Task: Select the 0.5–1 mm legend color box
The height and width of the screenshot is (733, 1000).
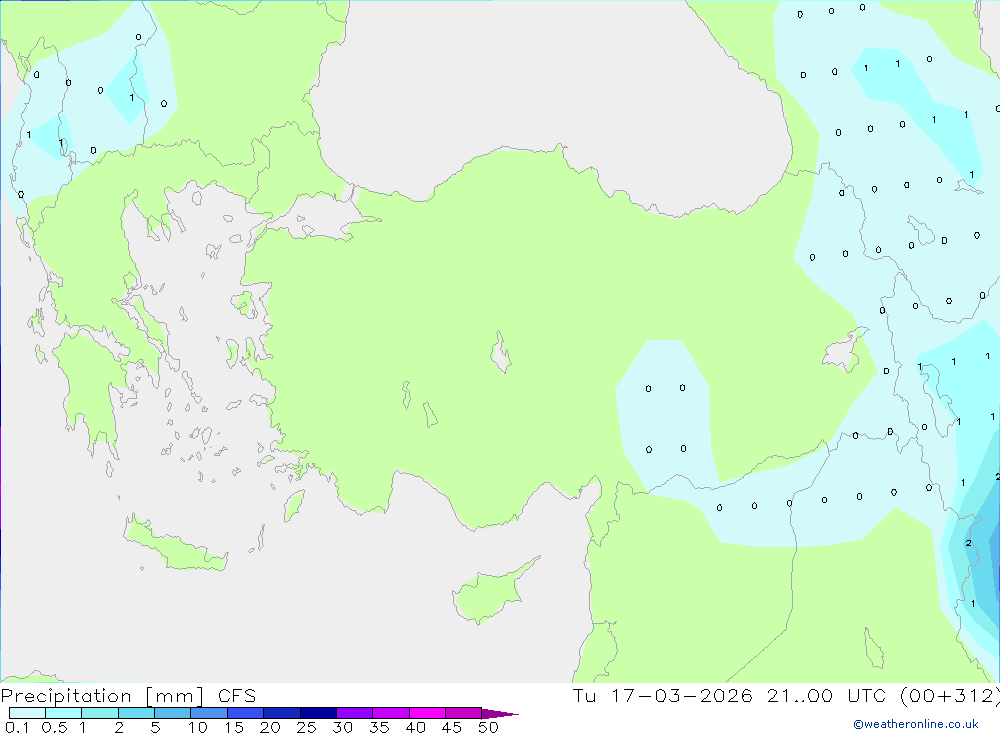Action: (x=63, y=713)
